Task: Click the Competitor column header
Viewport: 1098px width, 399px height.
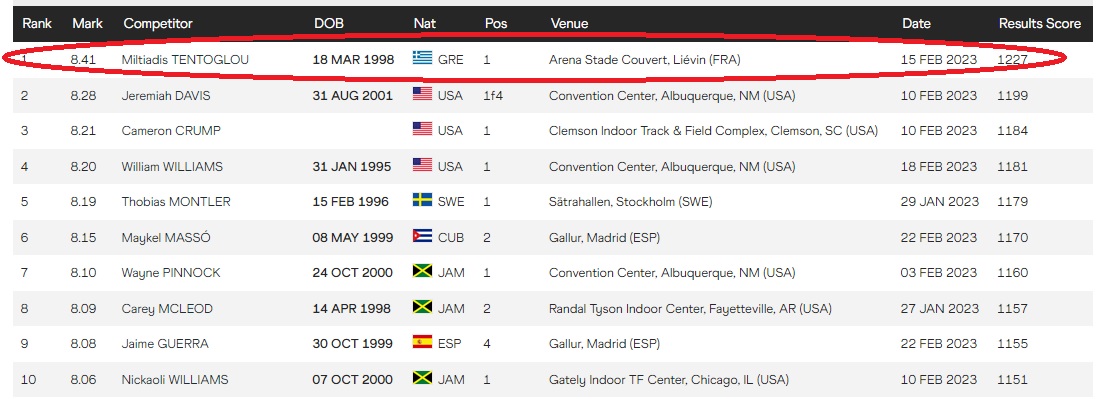Action: click(x=158, y=24)
